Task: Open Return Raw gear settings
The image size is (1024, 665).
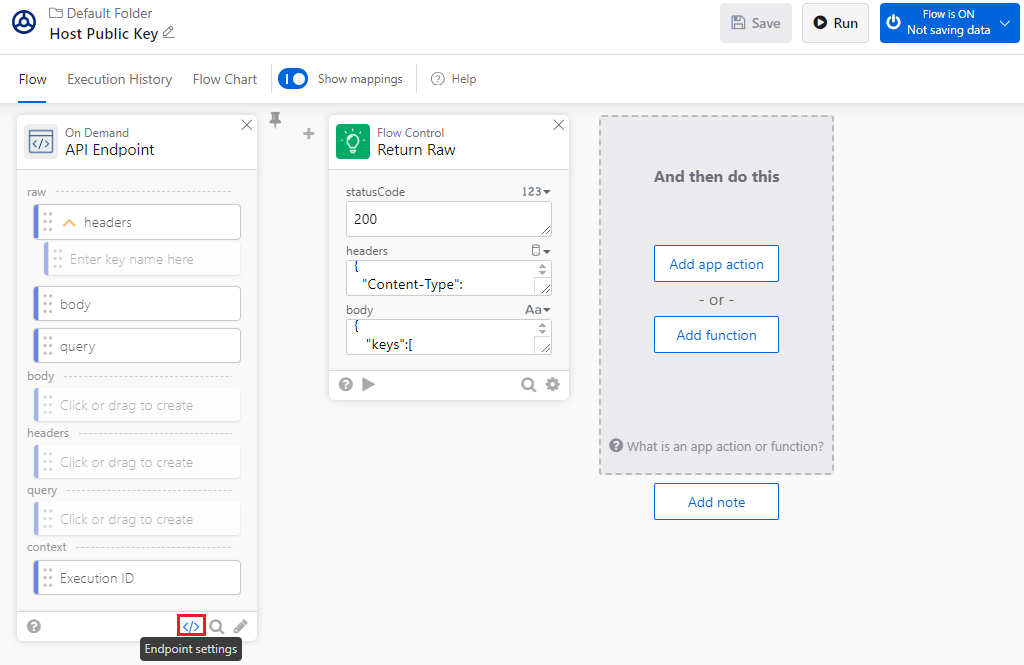Action: [x=552, y=384]
